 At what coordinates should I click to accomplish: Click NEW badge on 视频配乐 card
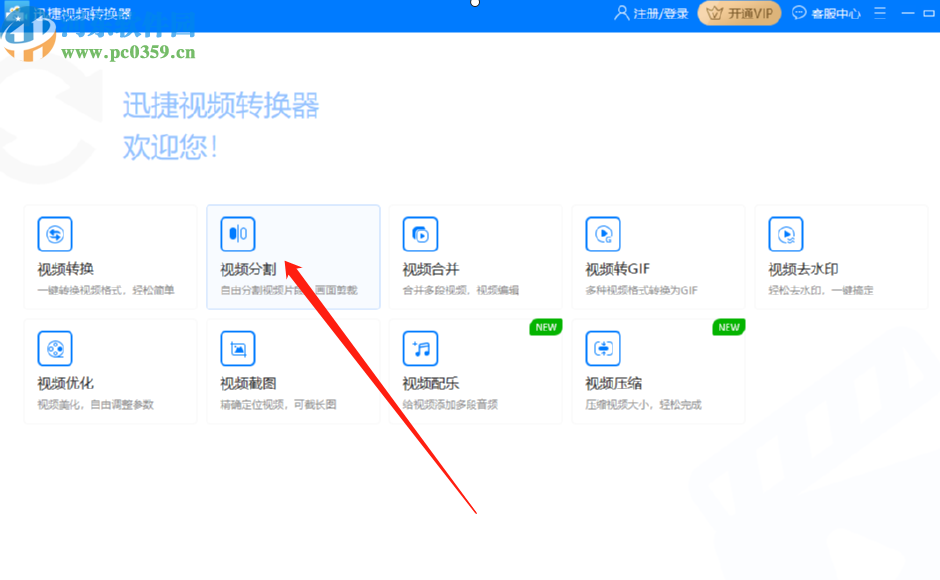point(546,327)
